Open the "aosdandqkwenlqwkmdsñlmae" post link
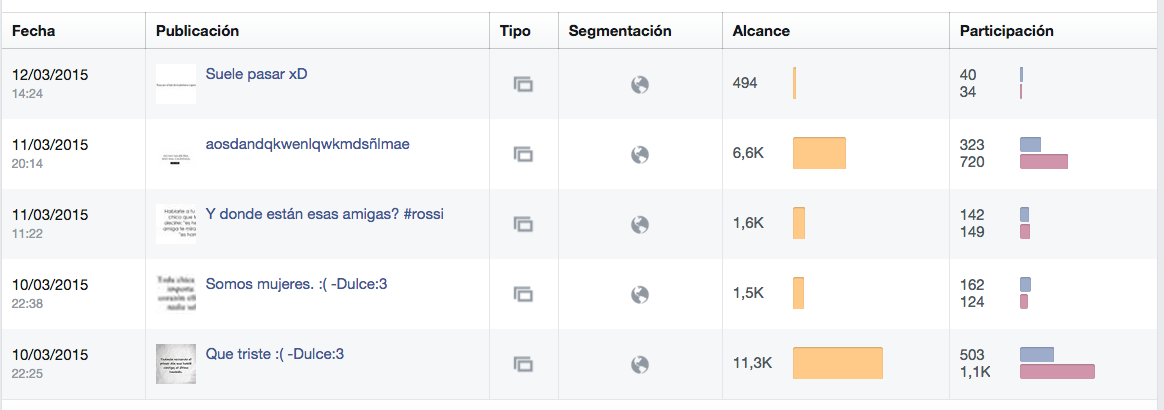Image resolution: width=1164 pixels, height=410 pixels. [x=307, y=144]
